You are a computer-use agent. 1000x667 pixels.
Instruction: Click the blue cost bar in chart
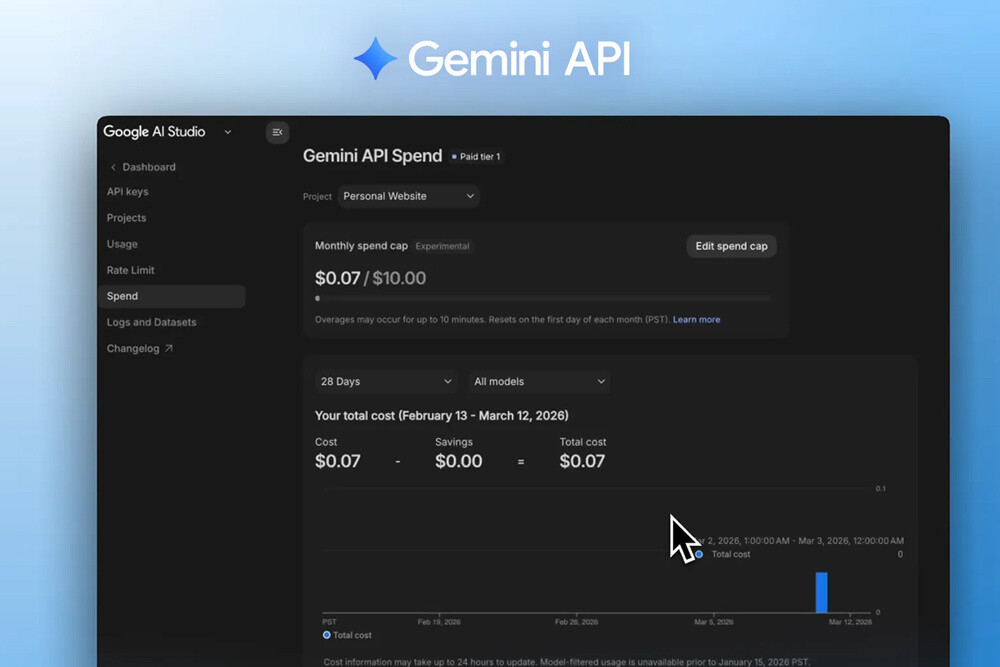(x=821, y=592)
